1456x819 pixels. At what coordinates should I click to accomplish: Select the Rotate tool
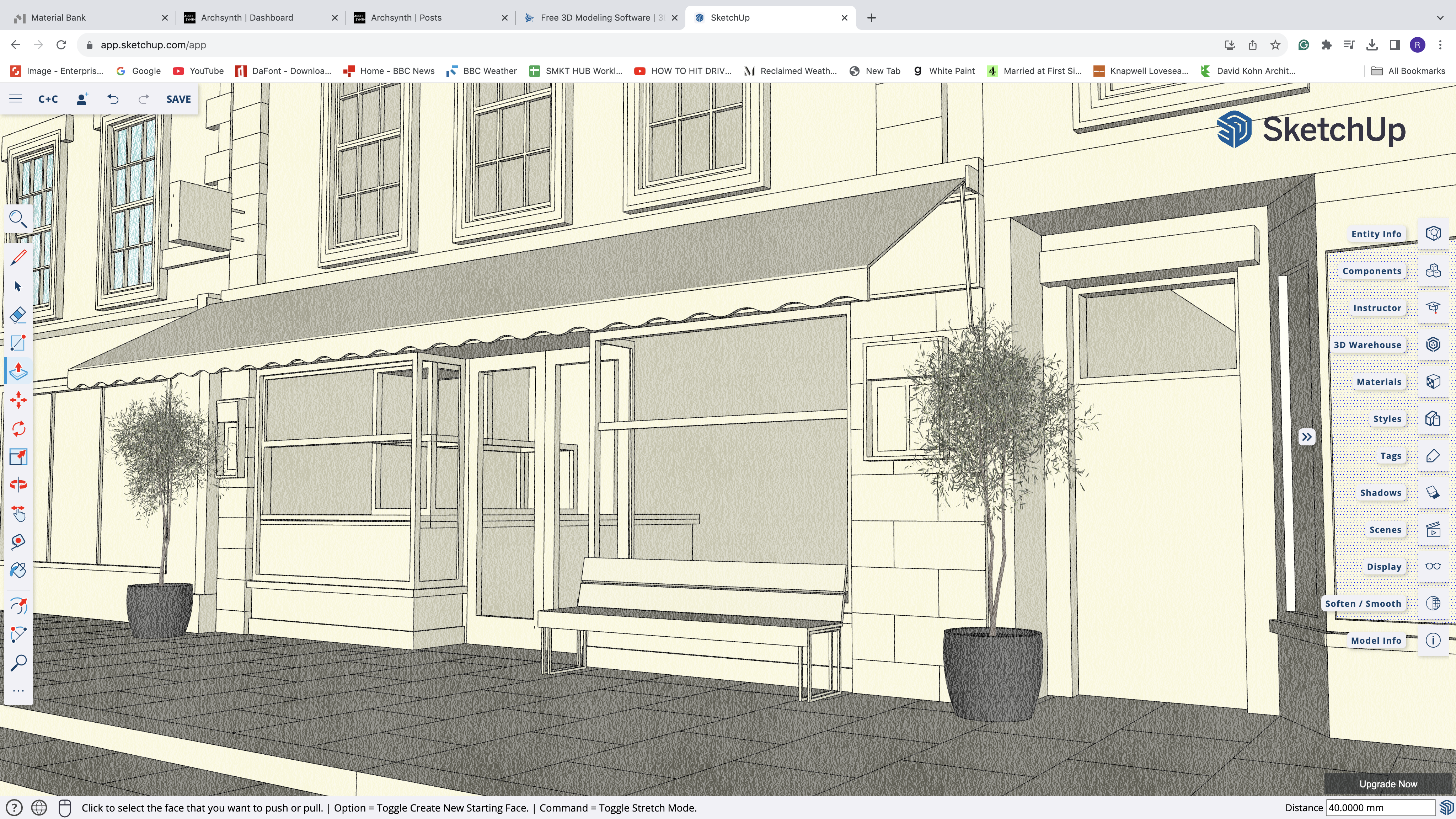click(x=18, y=428)
